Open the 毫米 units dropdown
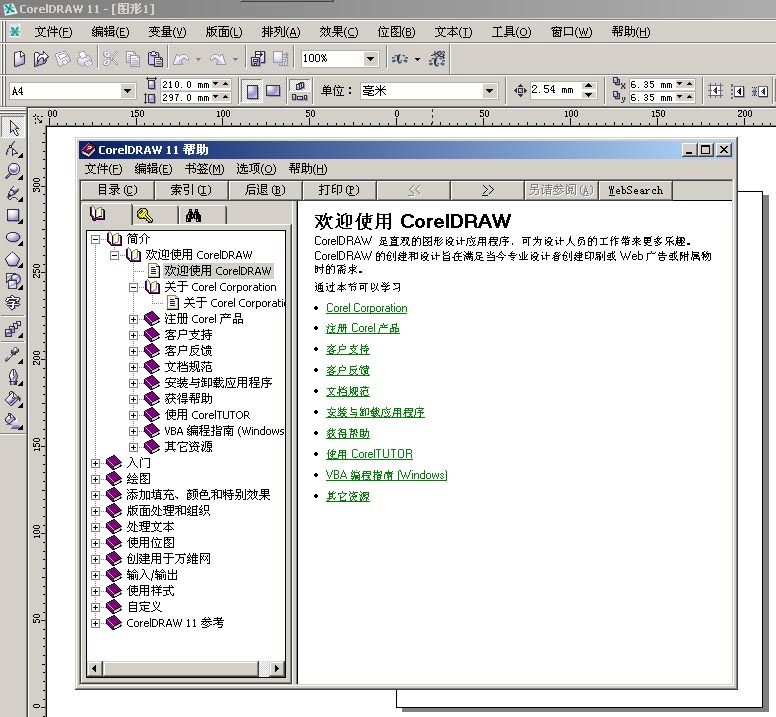 coord(489,91)
